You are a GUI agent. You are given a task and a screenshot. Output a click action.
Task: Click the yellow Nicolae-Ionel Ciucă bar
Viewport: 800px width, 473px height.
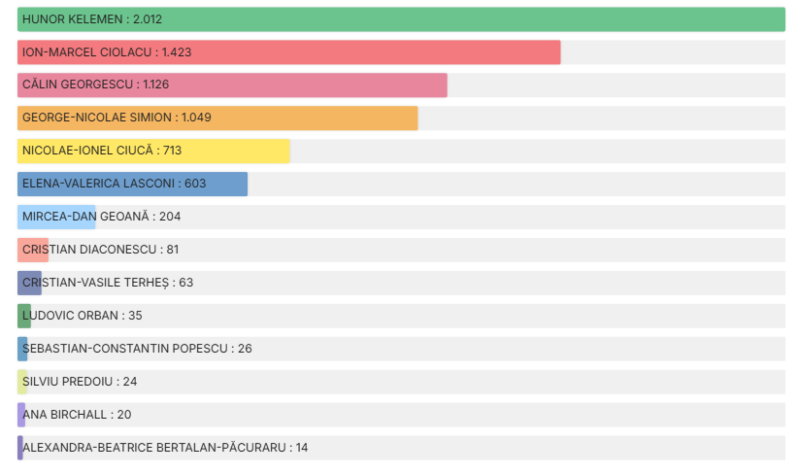click(153, 151)
